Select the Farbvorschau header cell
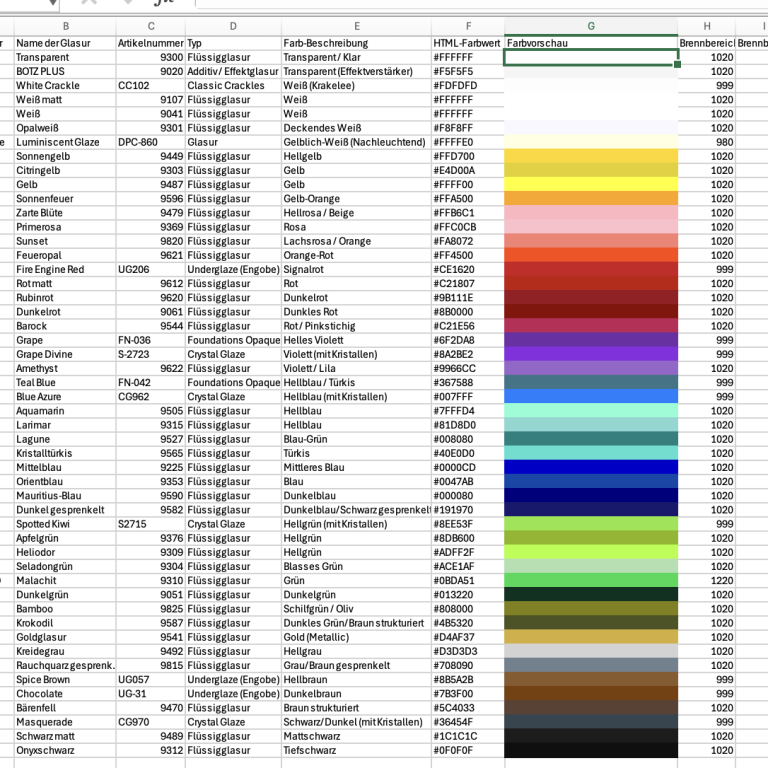This screenshot has height=768, width=768. tap(591, 43)
